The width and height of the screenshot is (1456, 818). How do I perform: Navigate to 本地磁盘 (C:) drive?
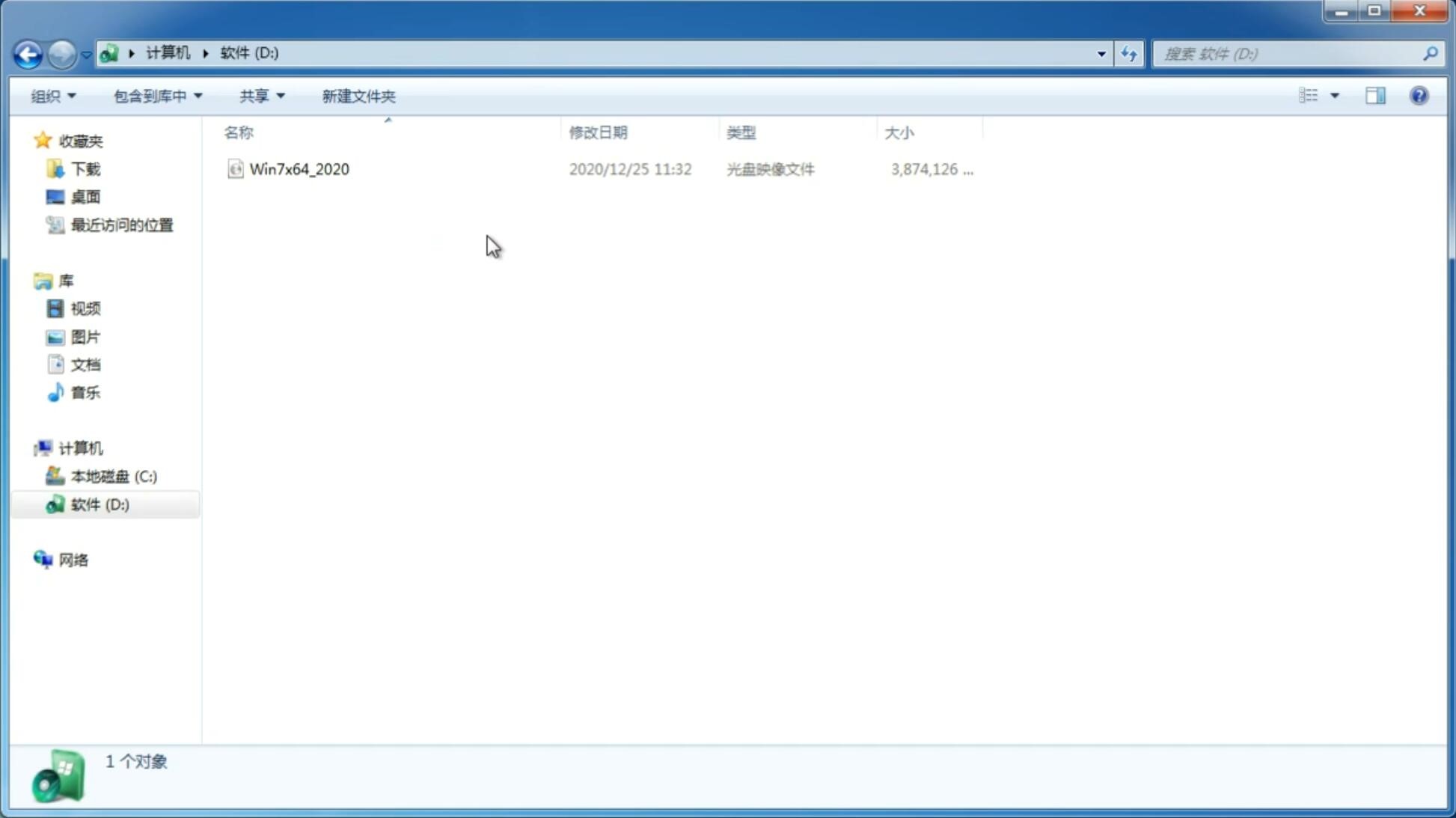click(113, 476)
